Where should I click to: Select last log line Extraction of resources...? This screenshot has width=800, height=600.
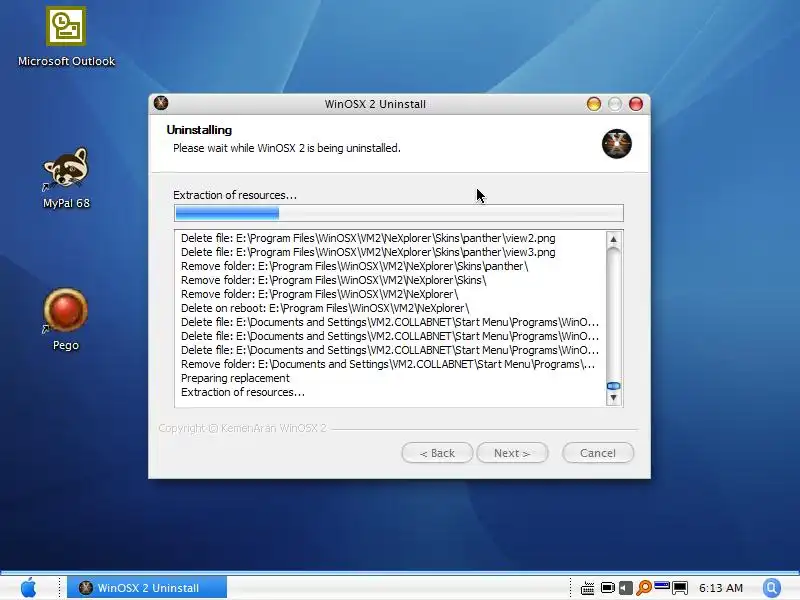pyautogui.click(x=243, y=392)
